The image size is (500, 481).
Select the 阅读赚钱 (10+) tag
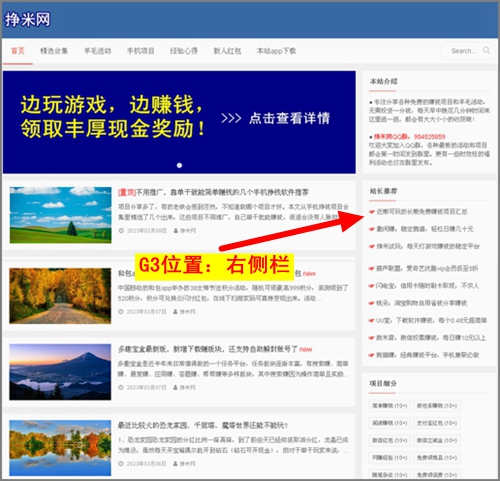[x=390, y=423]
